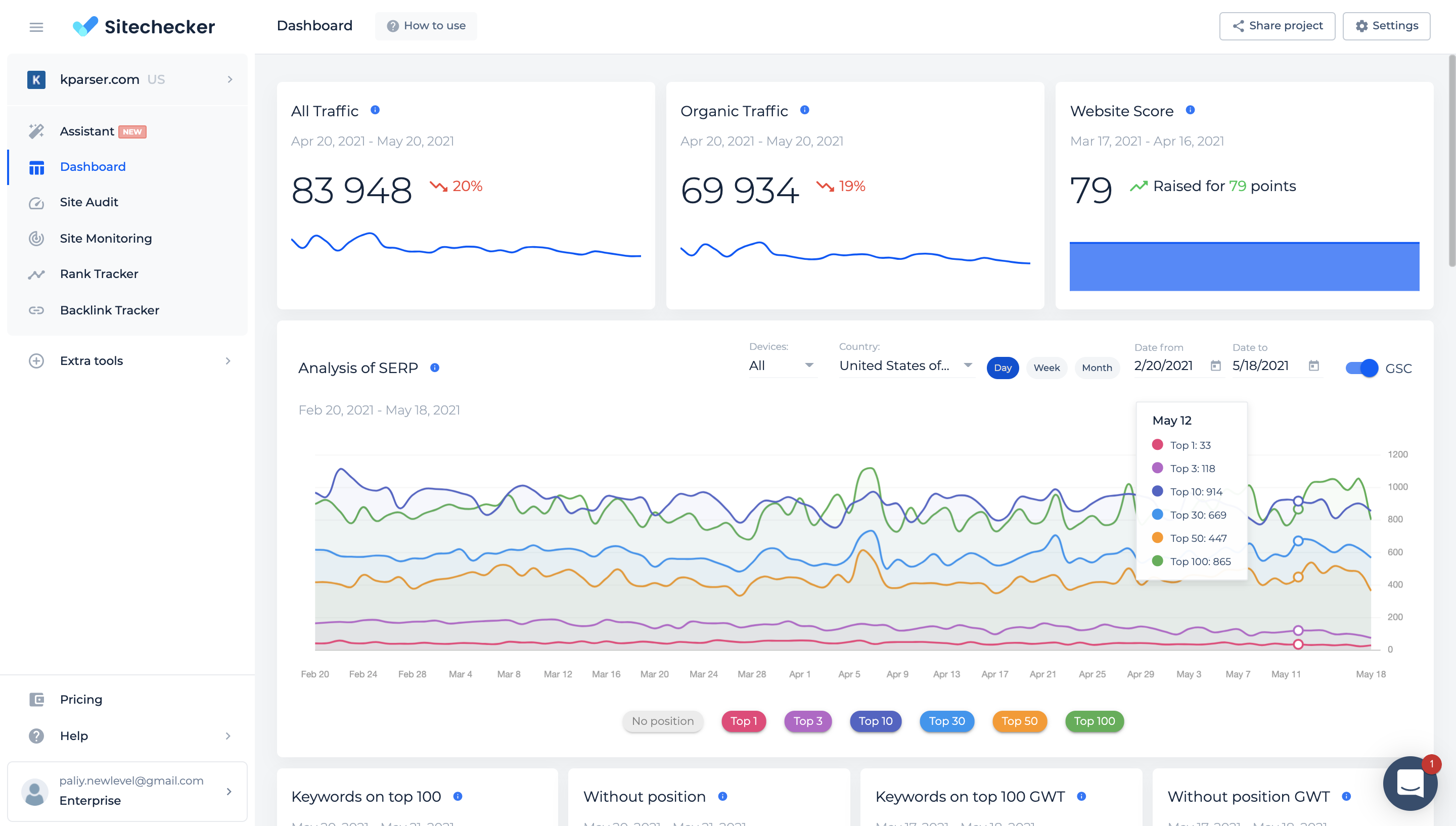Viewport: 1456px width, 826px height.
Task: Toggle the No position legend series
Action: coord(662,721)
